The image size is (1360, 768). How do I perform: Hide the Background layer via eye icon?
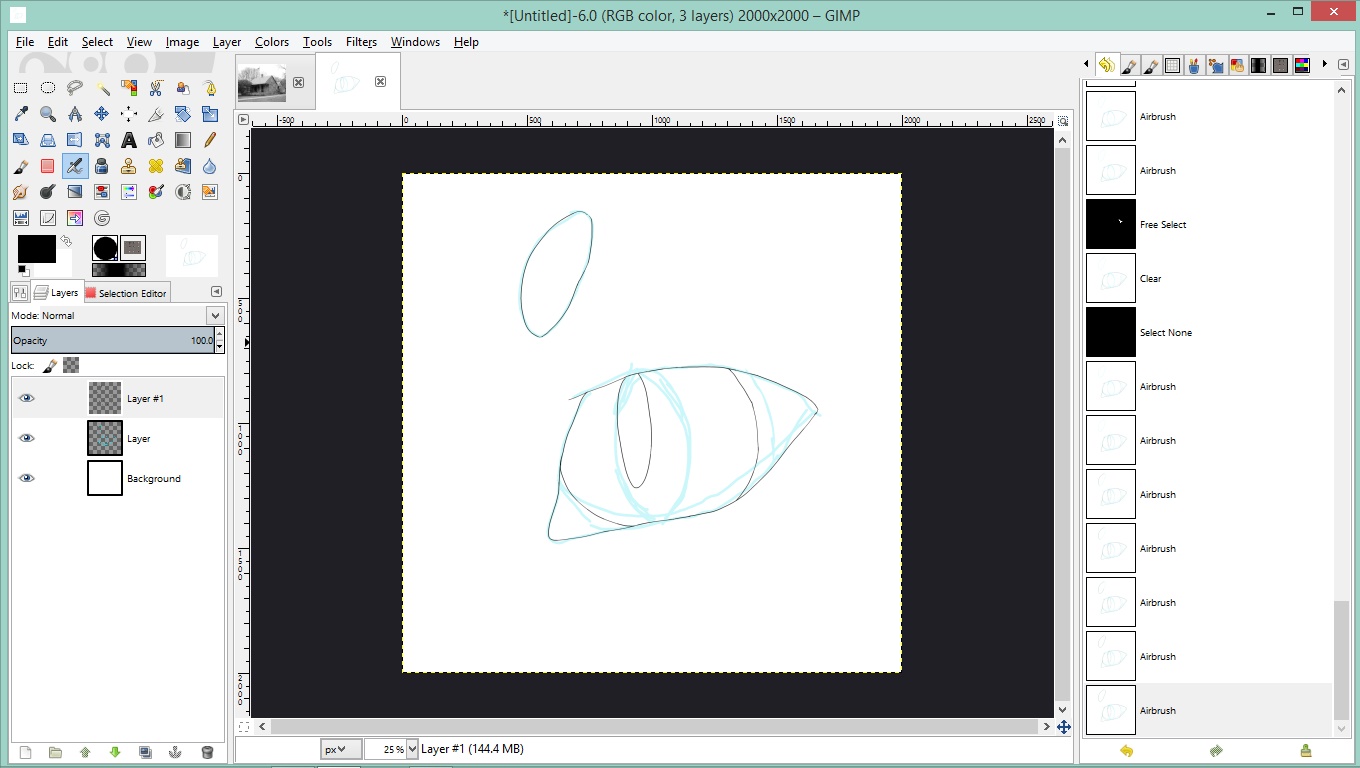point(27,478)
